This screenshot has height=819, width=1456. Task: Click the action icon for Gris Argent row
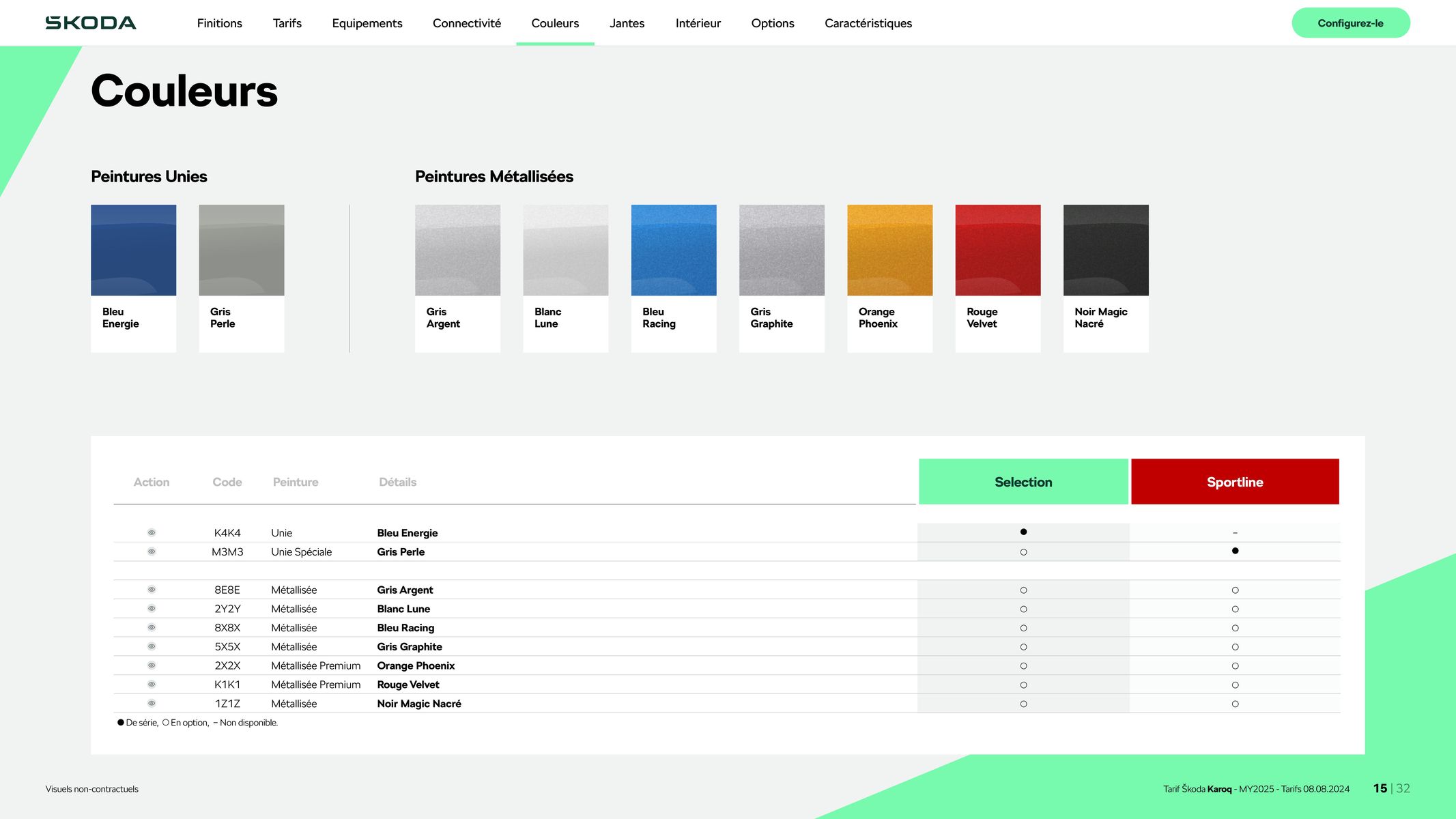pyautogui.click(x=151, y=589)
